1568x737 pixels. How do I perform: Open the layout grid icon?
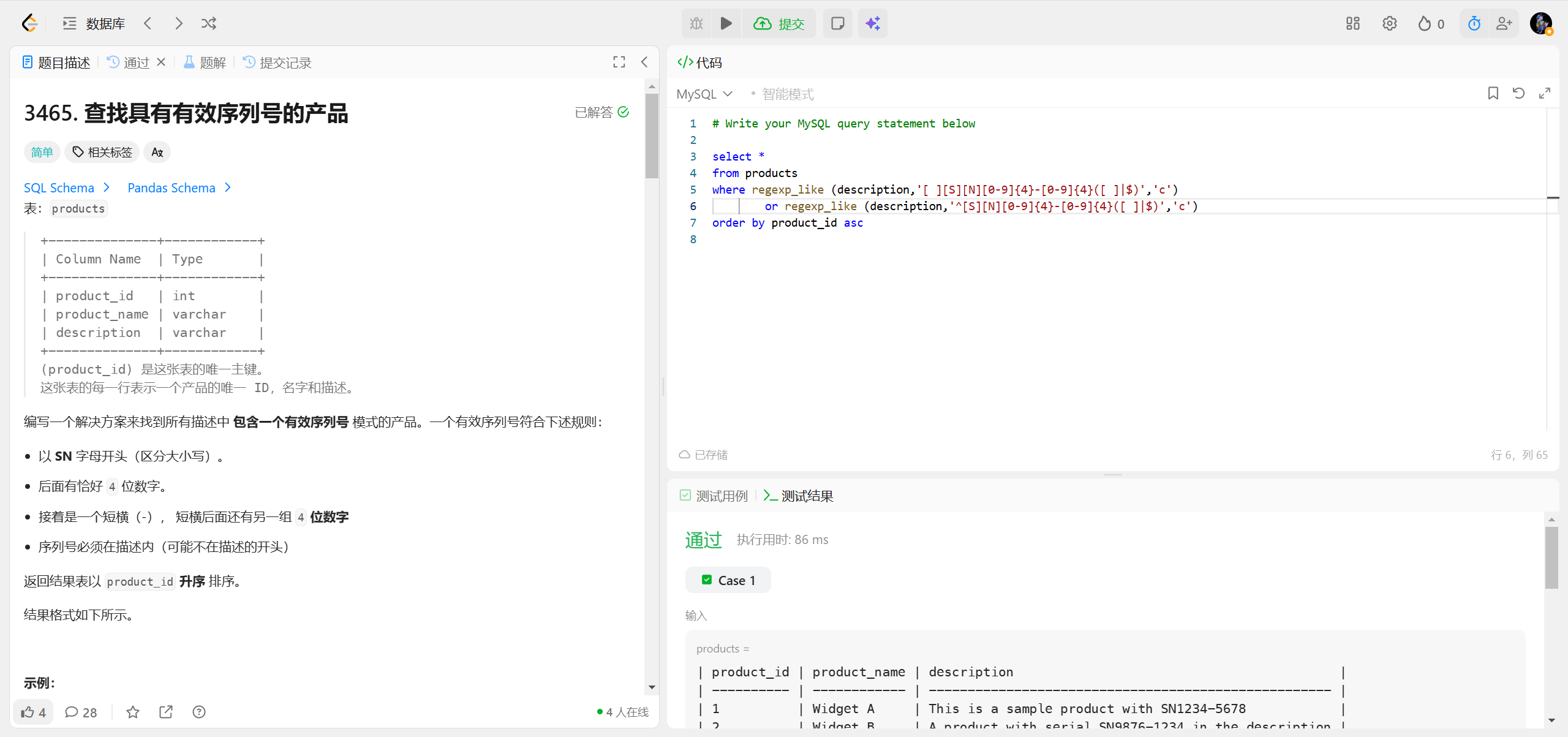tap(1352, 23)
